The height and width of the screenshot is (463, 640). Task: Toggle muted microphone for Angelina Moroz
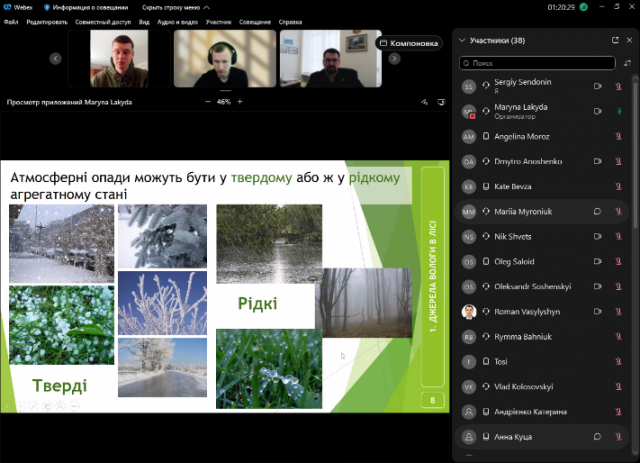(x=618, y=136)
